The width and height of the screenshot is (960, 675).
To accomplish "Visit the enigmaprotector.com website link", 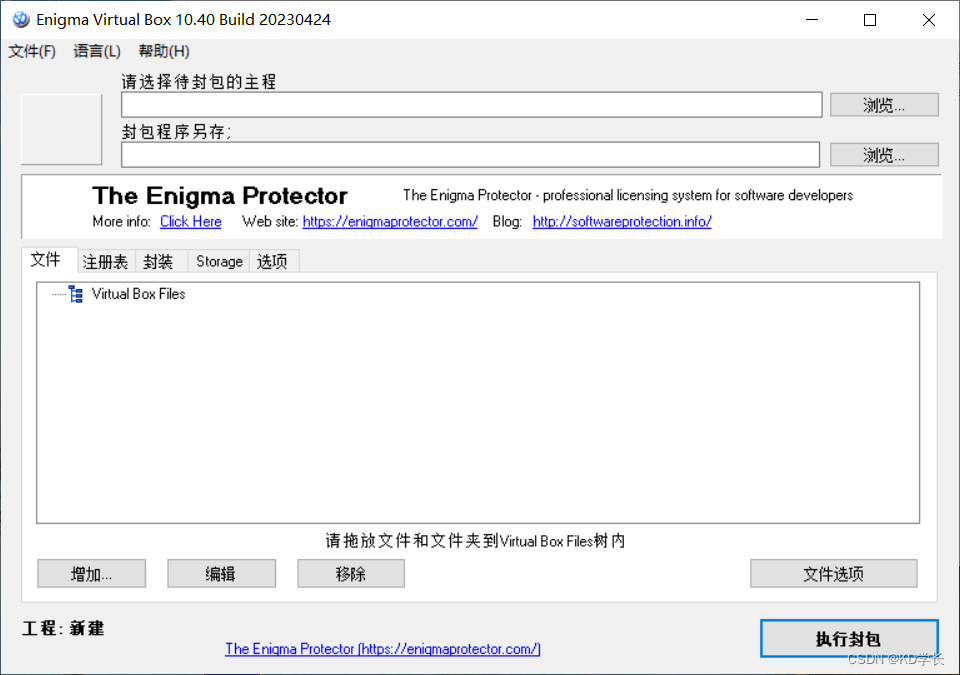I will click(x=390, y=221).
